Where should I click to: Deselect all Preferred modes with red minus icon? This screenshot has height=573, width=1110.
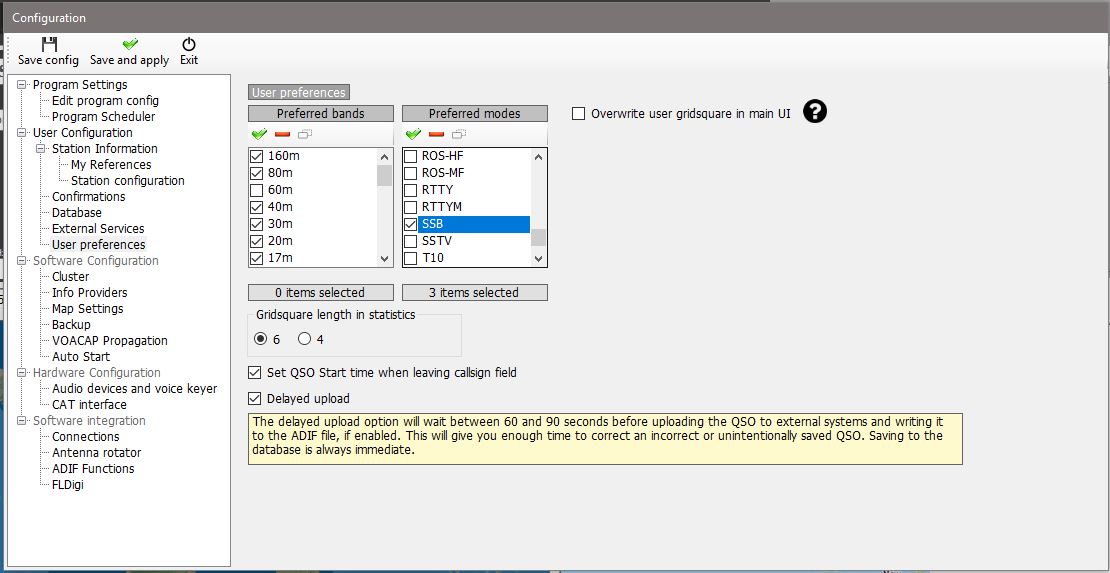[437, 134]
